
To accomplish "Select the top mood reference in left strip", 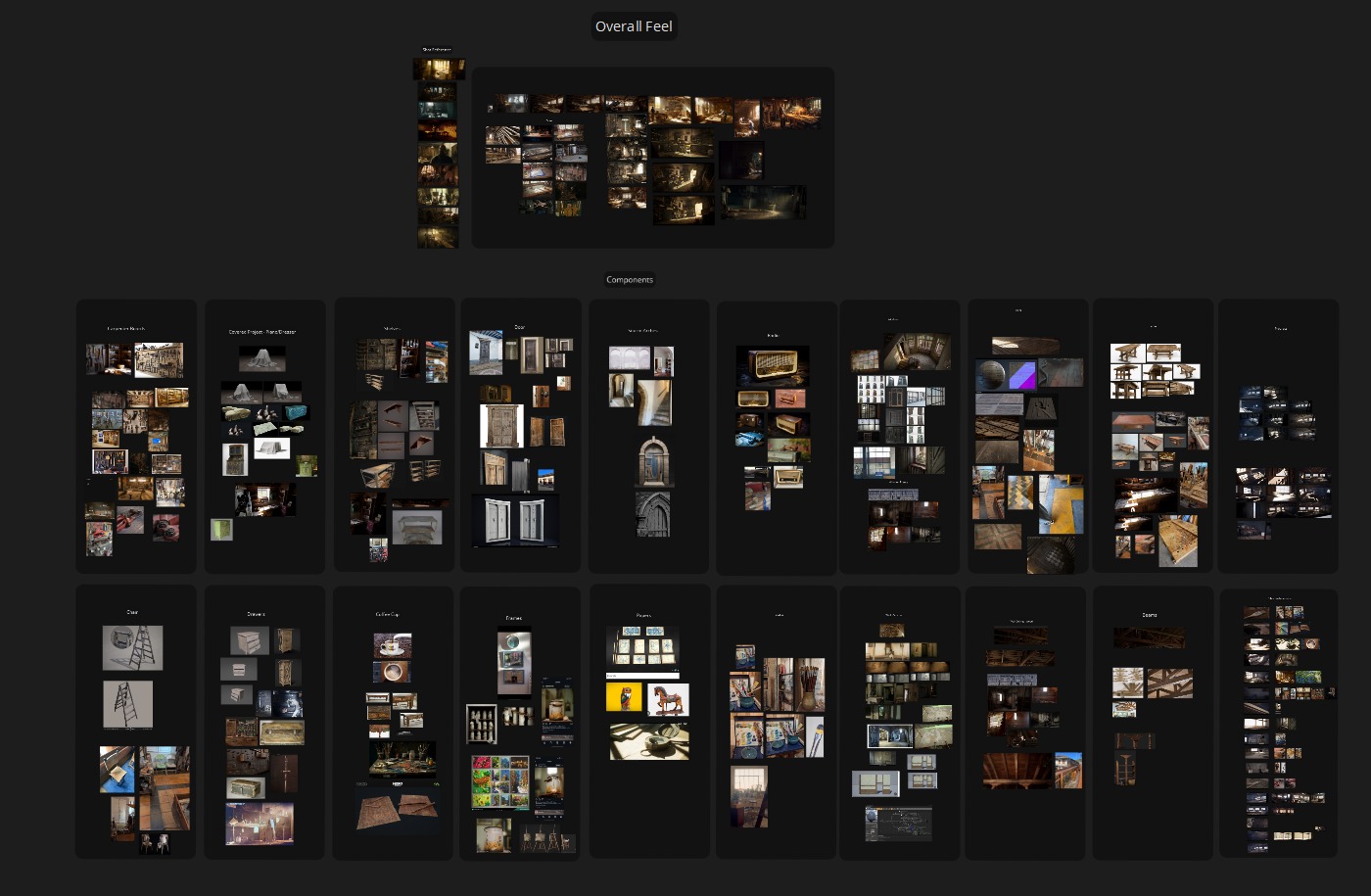I will pyautogui.click(x=438, y=69).
